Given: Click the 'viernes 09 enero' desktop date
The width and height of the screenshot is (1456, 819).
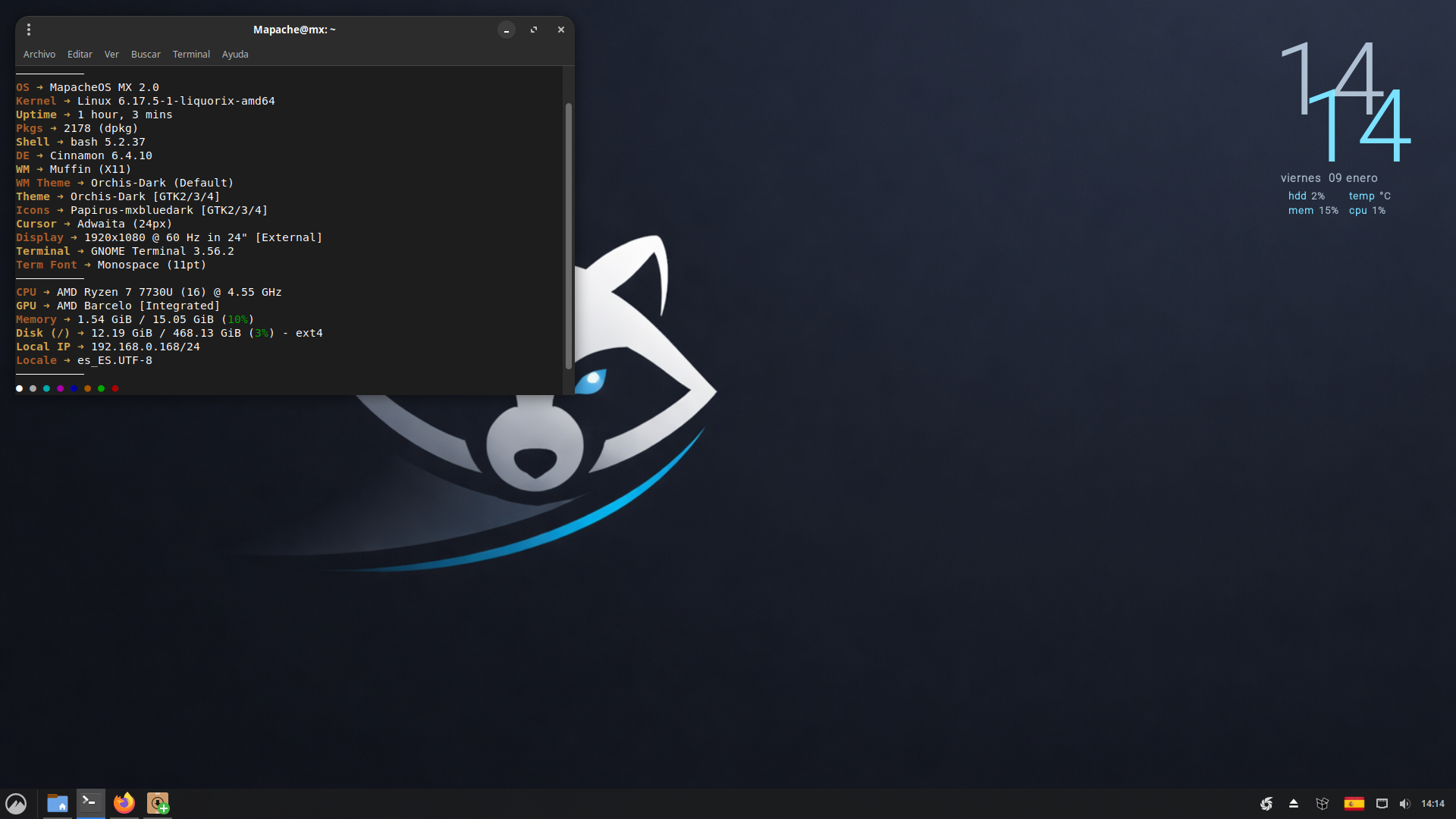Looking at the screenshot, I should point(1329,178).
